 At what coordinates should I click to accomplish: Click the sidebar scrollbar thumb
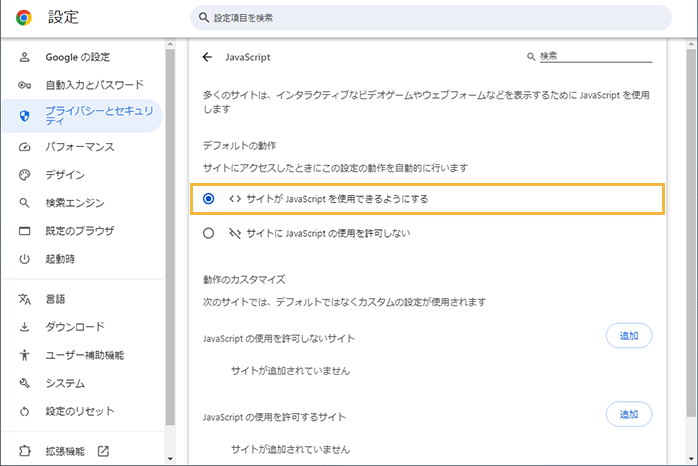[x=170, y=237]
